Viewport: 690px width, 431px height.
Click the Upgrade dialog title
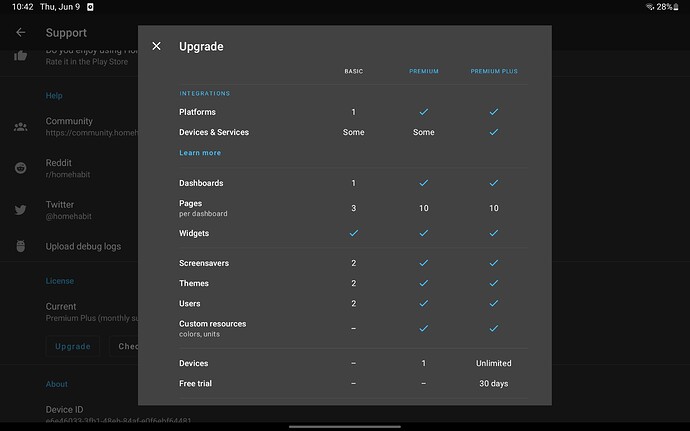pyautogui.click(x=201, y=46)
